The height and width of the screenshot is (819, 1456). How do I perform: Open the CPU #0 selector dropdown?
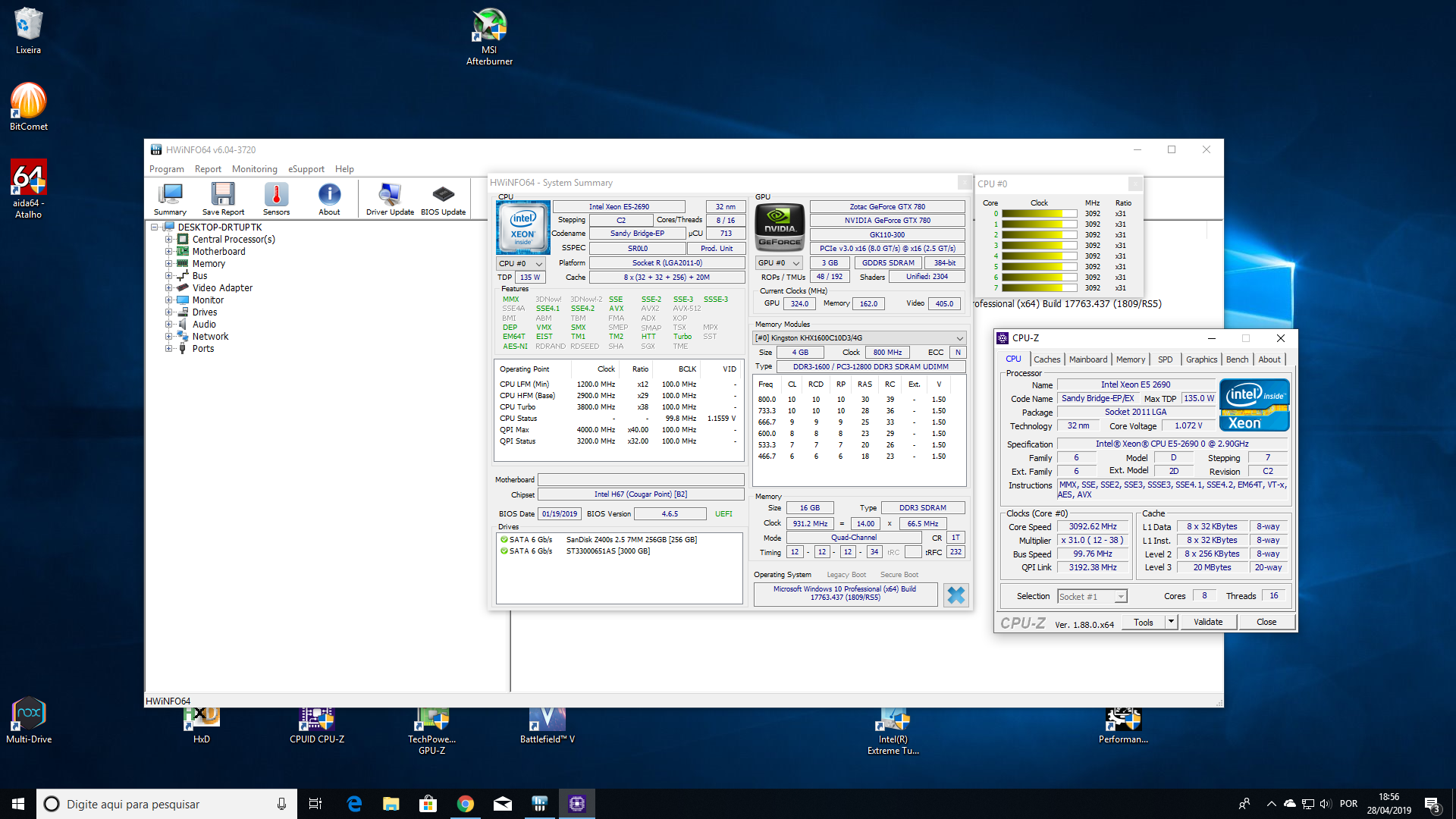point(520,264)
